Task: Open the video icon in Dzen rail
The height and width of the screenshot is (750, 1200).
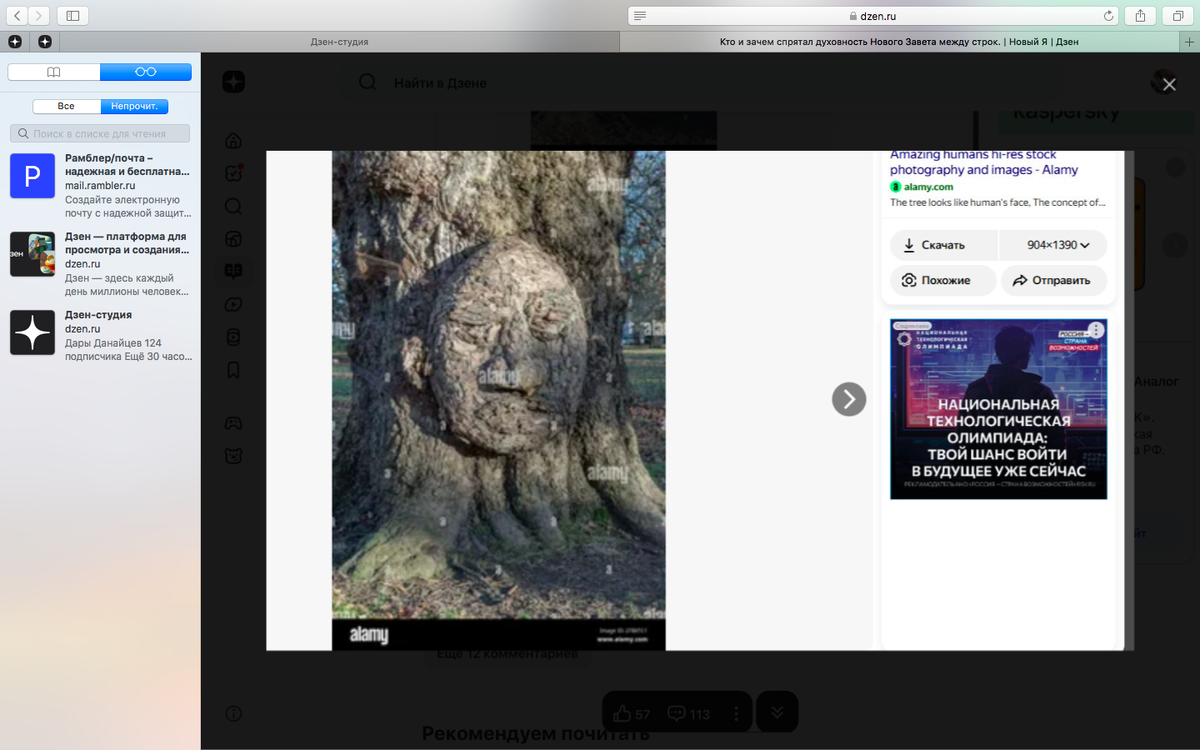Action: pyautogui.click(x=233, y=304)
